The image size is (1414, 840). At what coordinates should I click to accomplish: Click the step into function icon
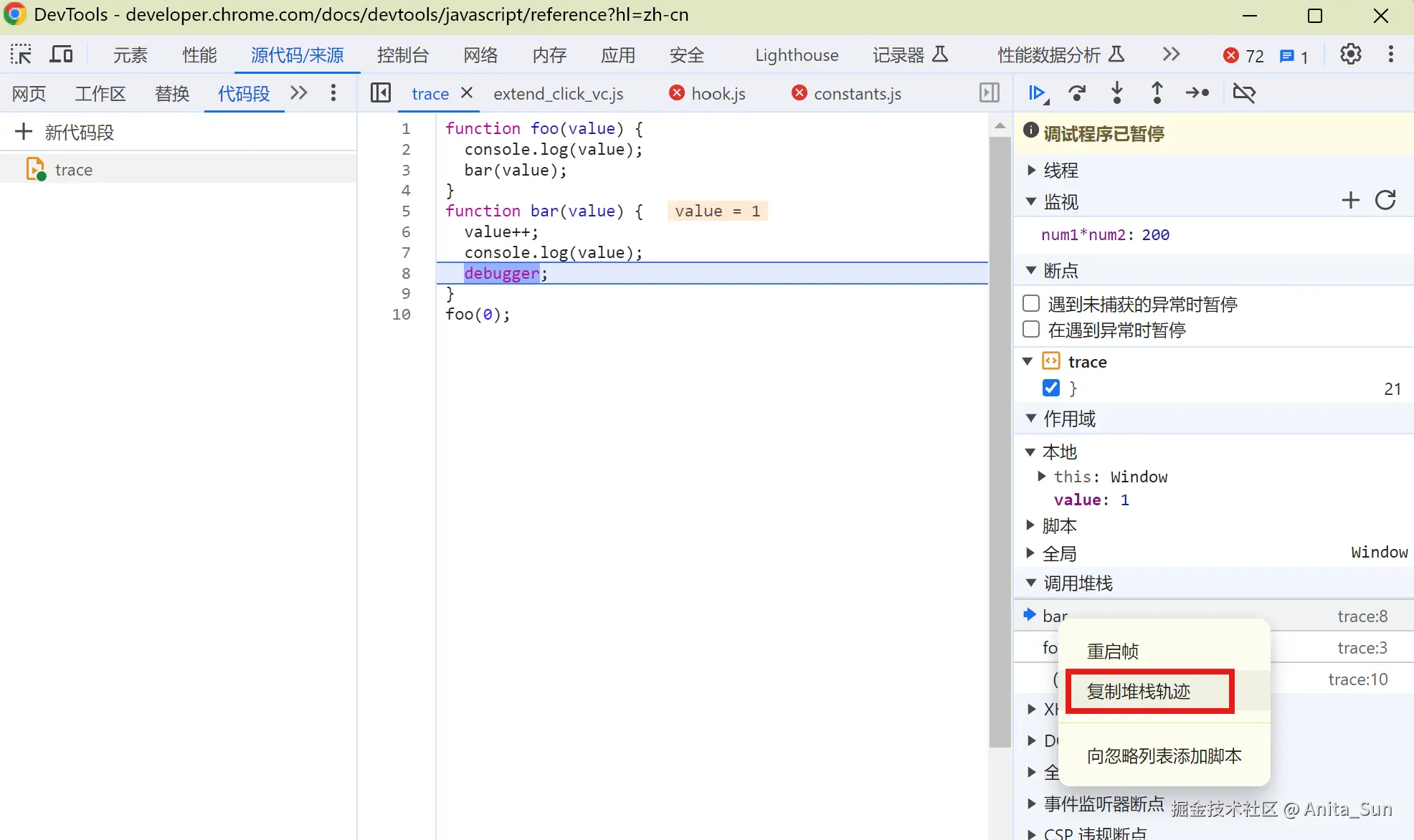[1116, 93]
